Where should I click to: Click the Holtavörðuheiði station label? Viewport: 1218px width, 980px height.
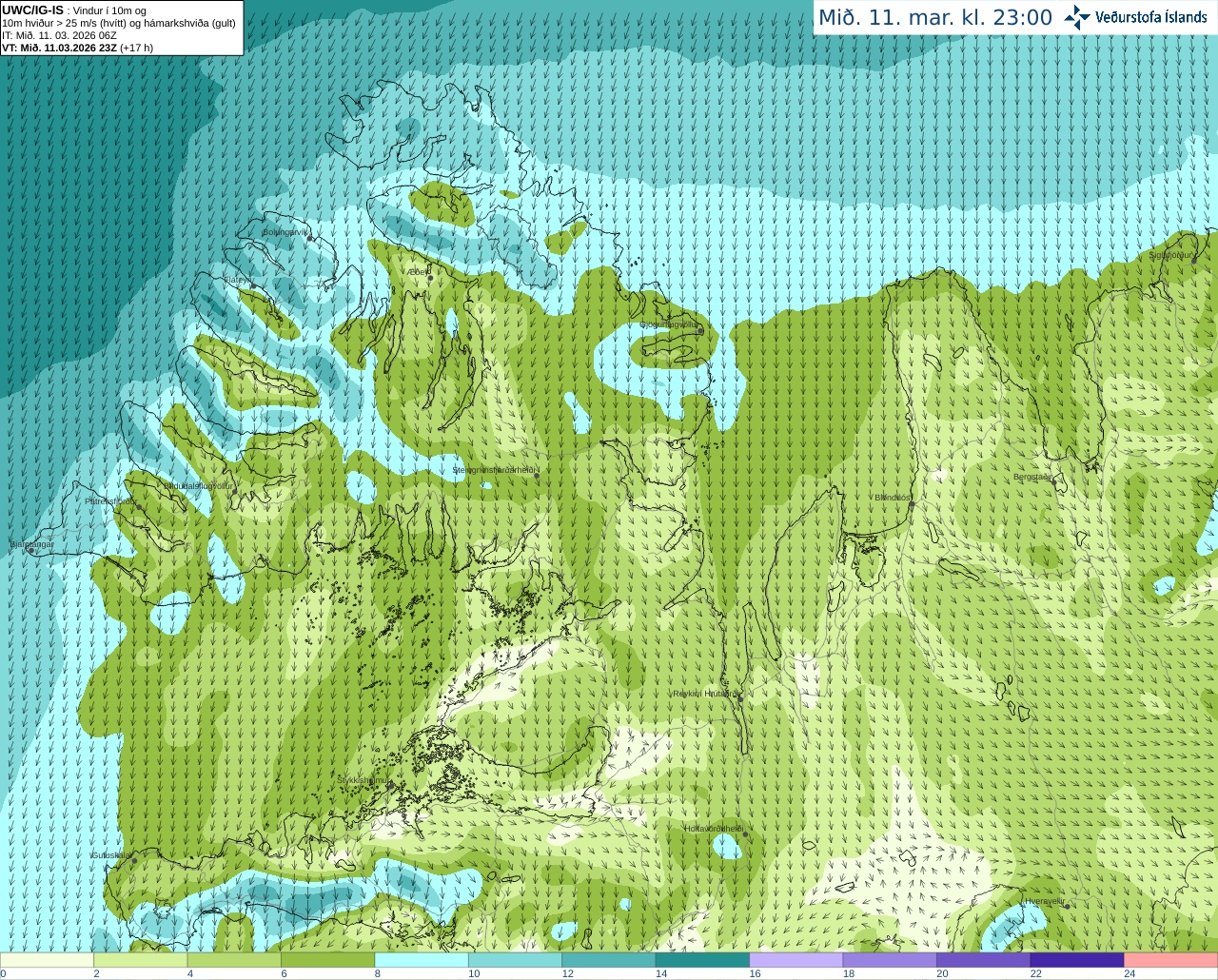pos(714,829)
